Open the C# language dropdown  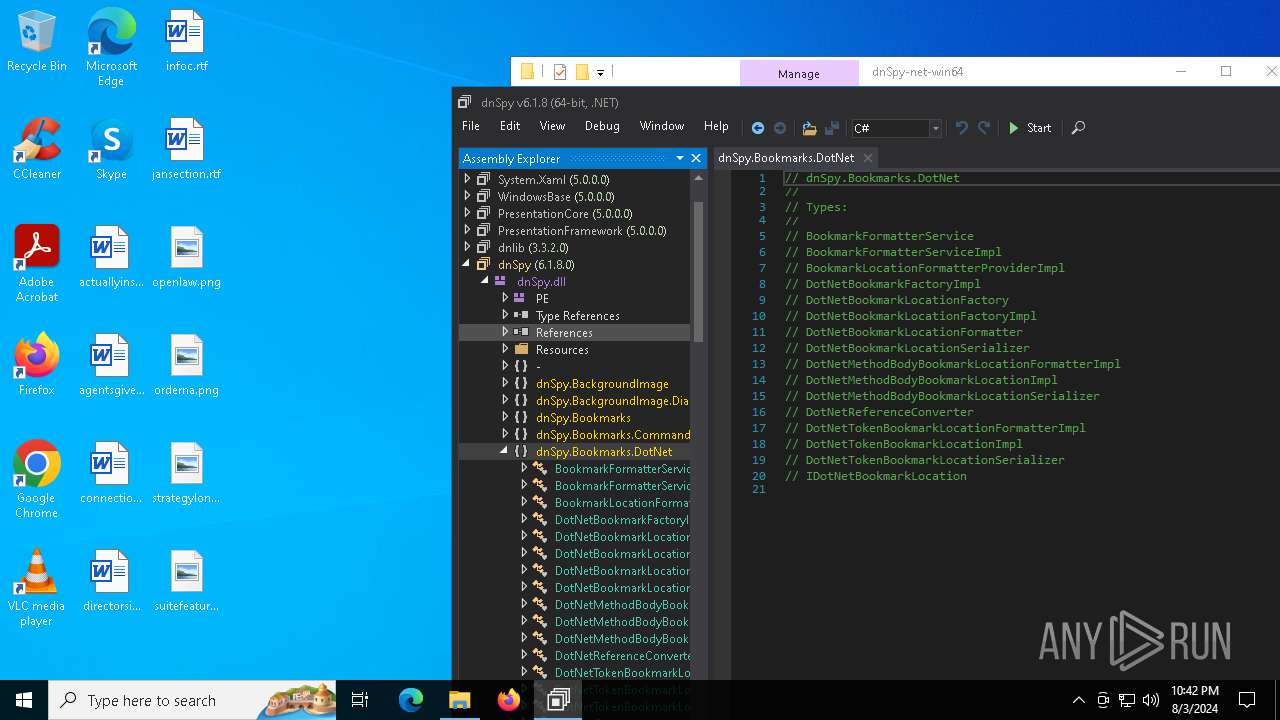coord(936,128)
